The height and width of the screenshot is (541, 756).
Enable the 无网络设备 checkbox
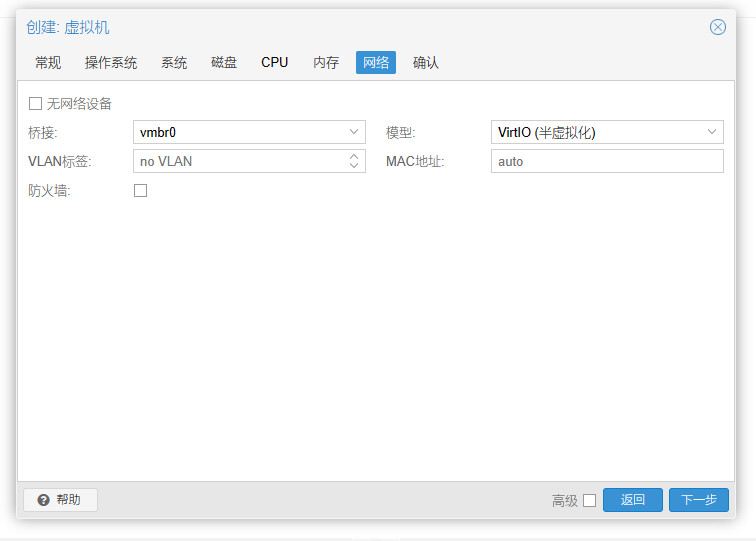tap(36, 103)
